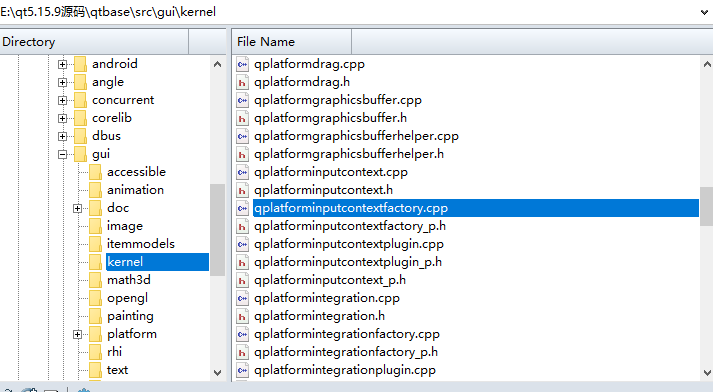Viewport: 713px width, 392px height.
Task: Click the directory tree scroll-up arrow
Action: 217,64
